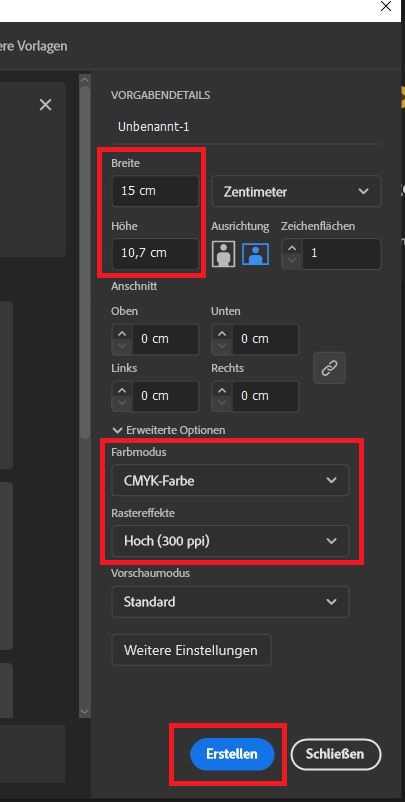Increase Zeichenflächen count with up arrow
The height and width of the screenshot is (802, 405).
[x=292, y=248]
